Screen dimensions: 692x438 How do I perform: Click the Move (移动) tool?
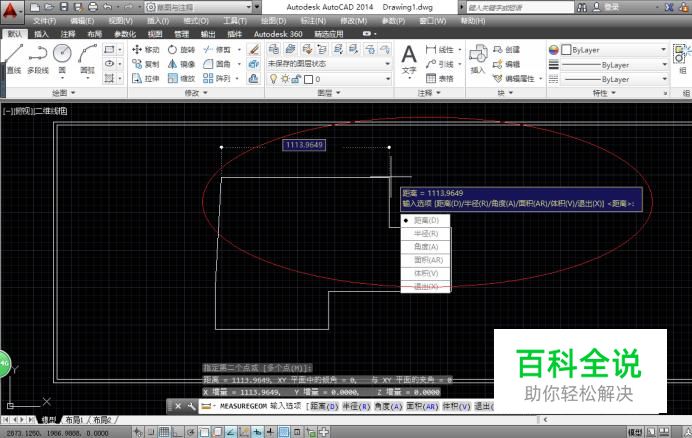[x=146, y=49]
